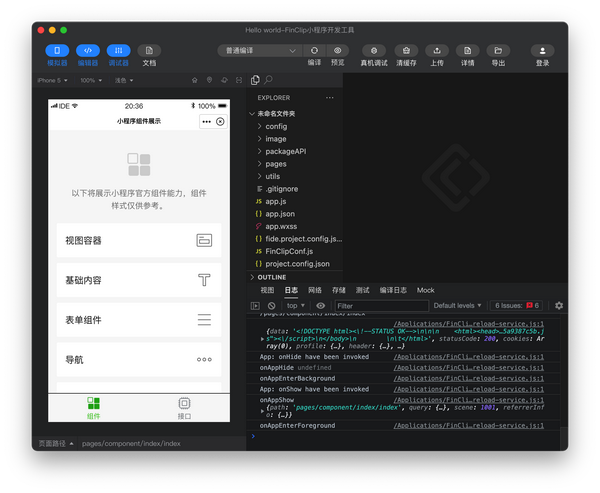Click the 预览 preview eye icon

tap(338, 51)
